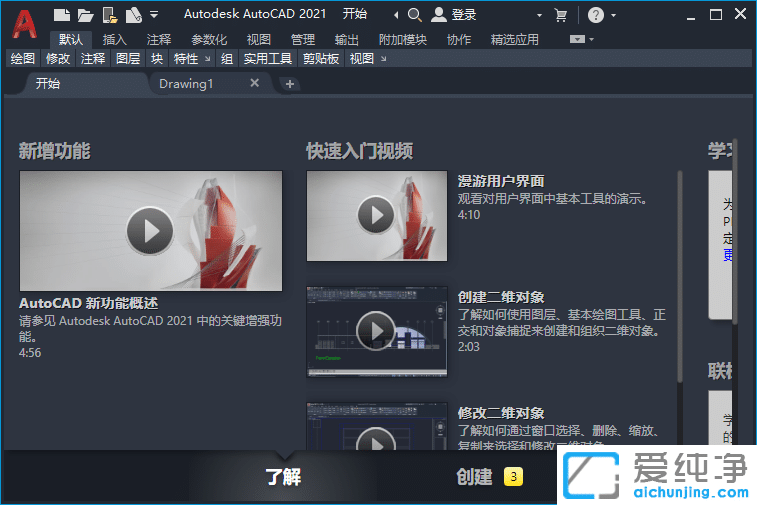Click the New drawing icon

(x=62, y=15)
